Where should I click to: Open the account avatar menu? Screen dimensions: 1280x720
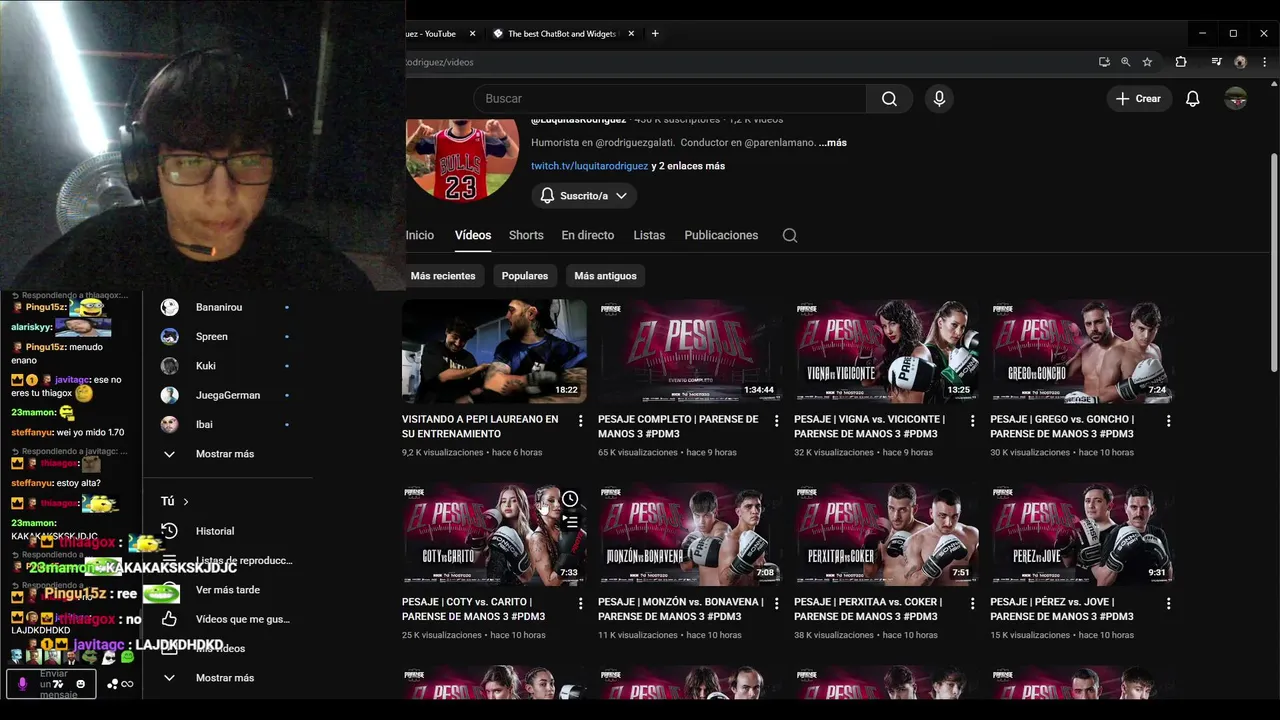pos(1236,99)
